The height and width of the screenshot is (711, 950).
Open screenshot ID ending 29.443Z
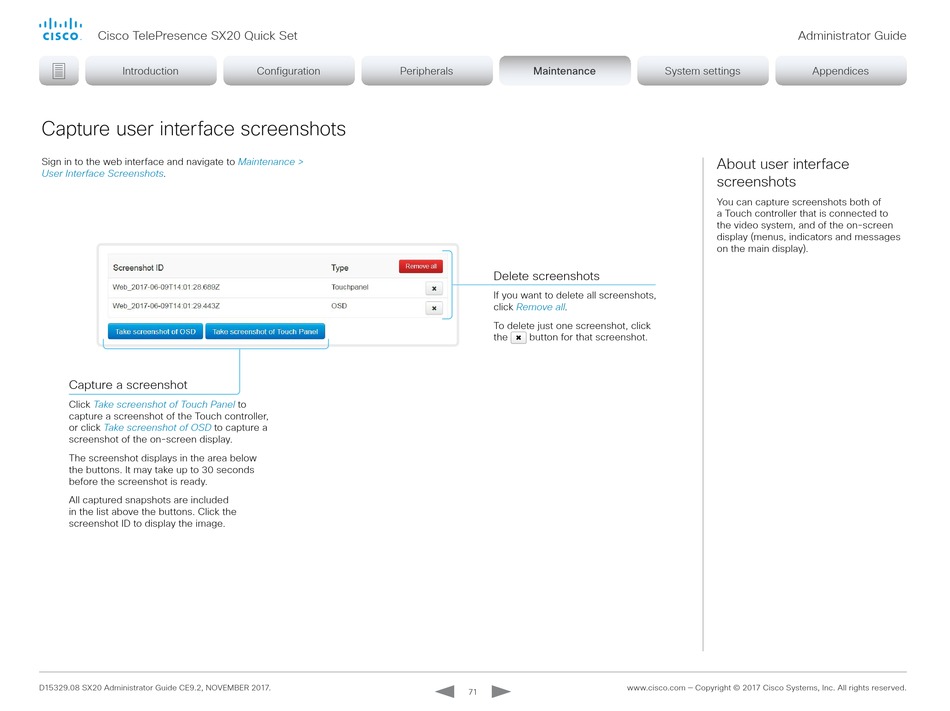click(x=166, y=306)
